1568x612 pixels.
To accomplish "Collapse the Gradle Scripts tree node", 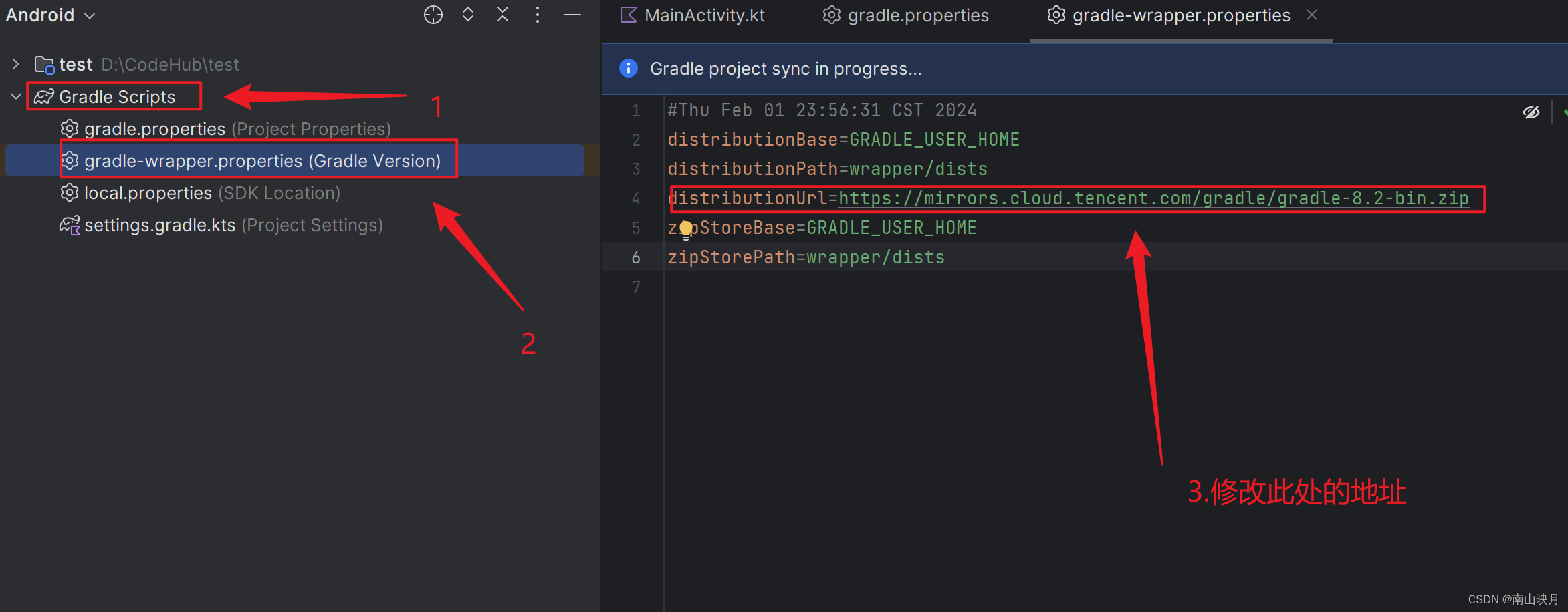I will click(x=15, y=96).
